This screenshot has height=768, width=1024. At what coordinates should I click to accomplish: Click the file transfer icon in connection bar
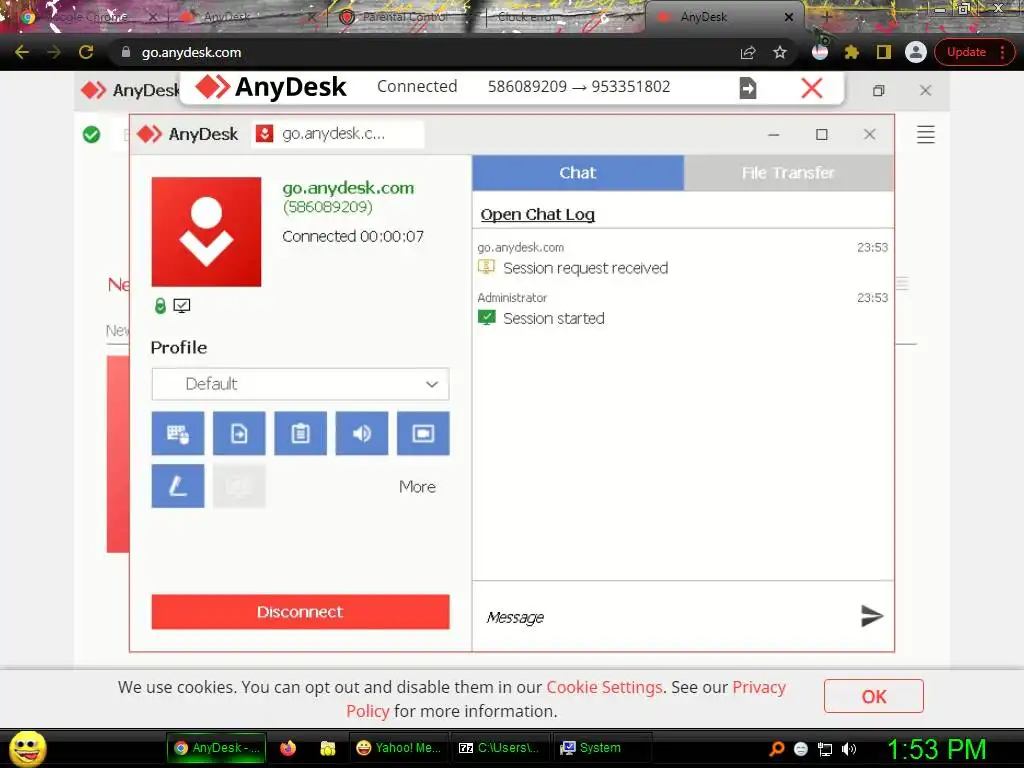coord(748,88)
